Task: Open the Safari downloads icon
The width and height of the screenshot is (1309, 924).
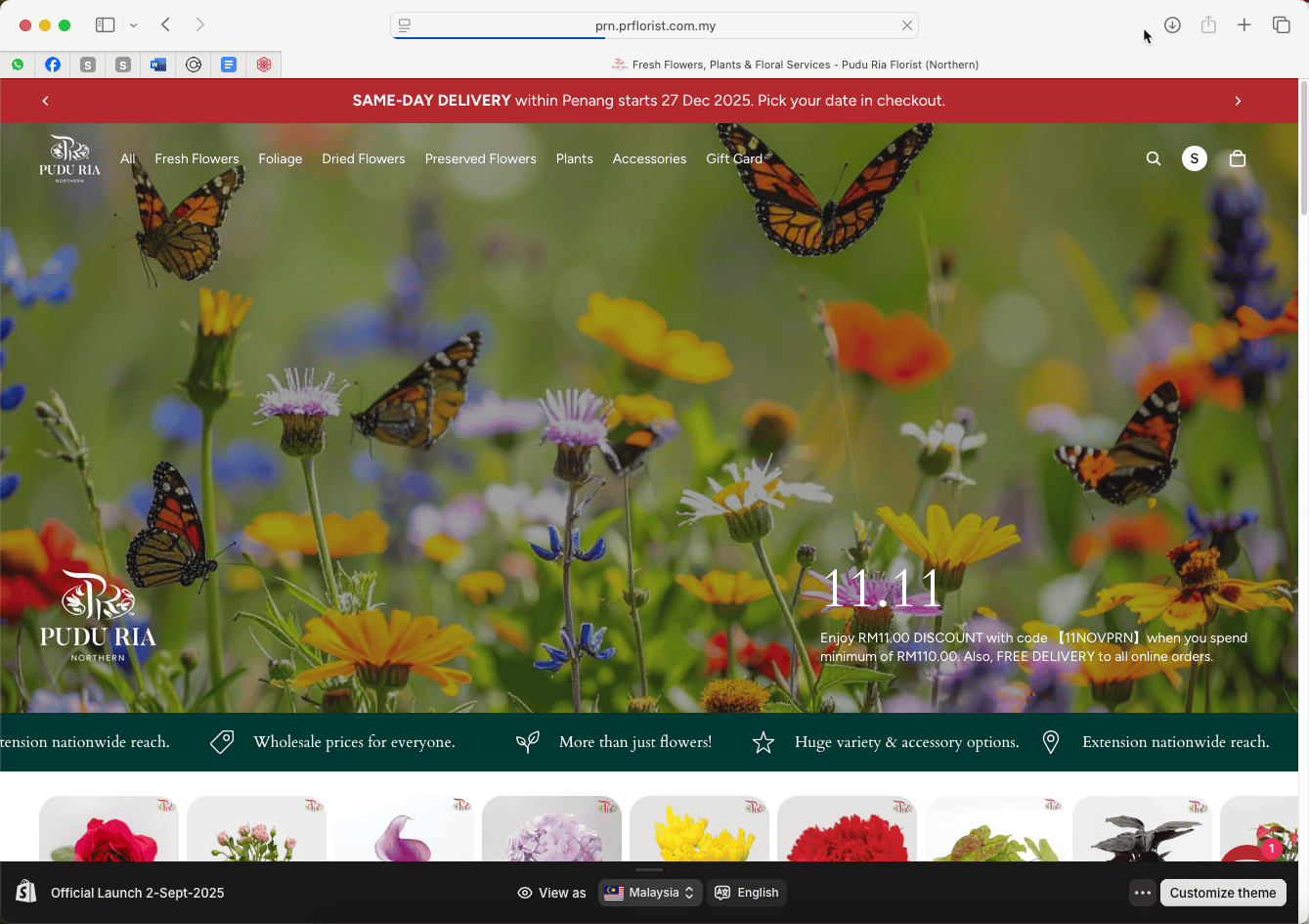Action: pos(1172,25)
